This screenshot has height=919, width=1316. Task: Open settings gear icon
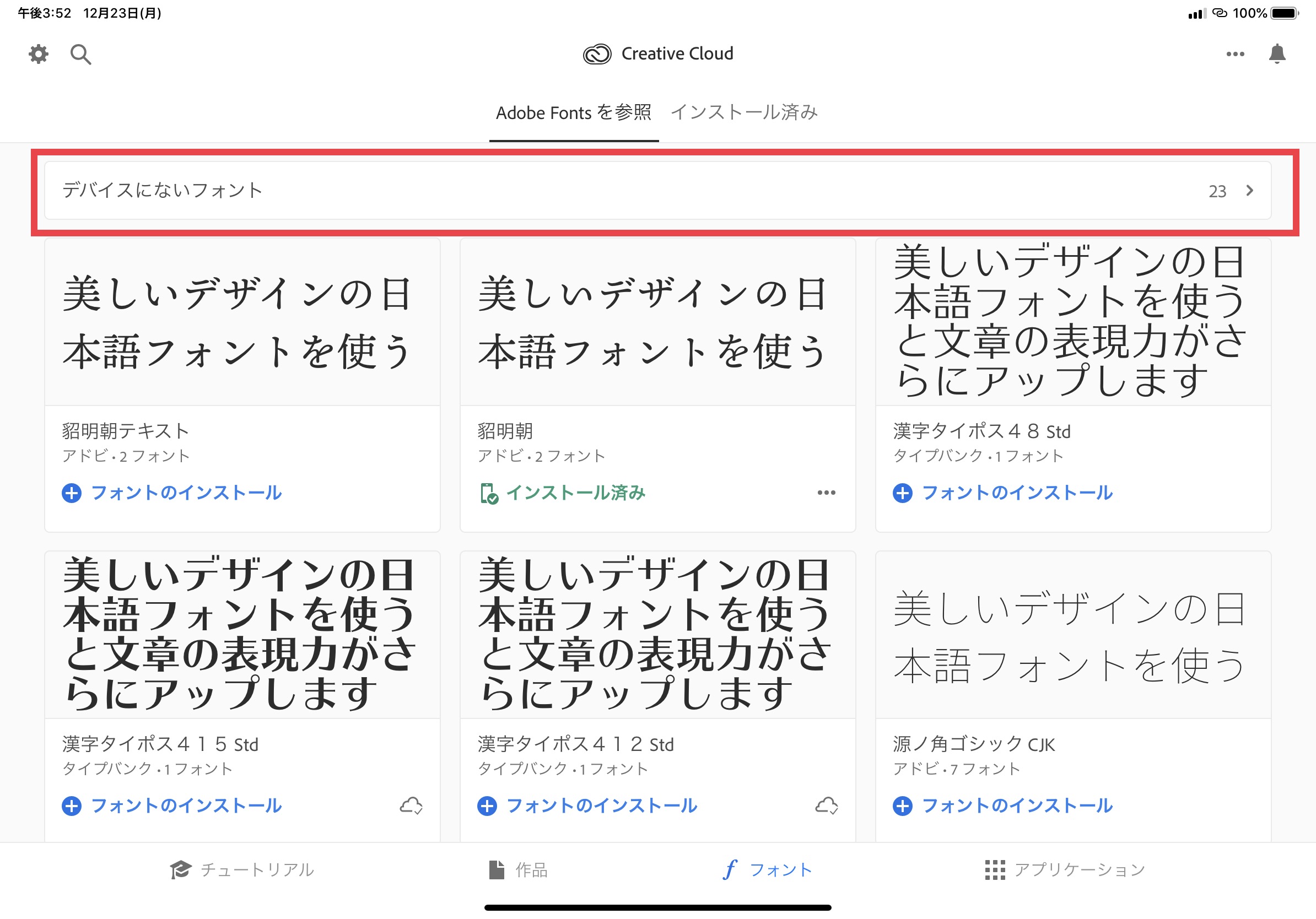tap(39, 55)
